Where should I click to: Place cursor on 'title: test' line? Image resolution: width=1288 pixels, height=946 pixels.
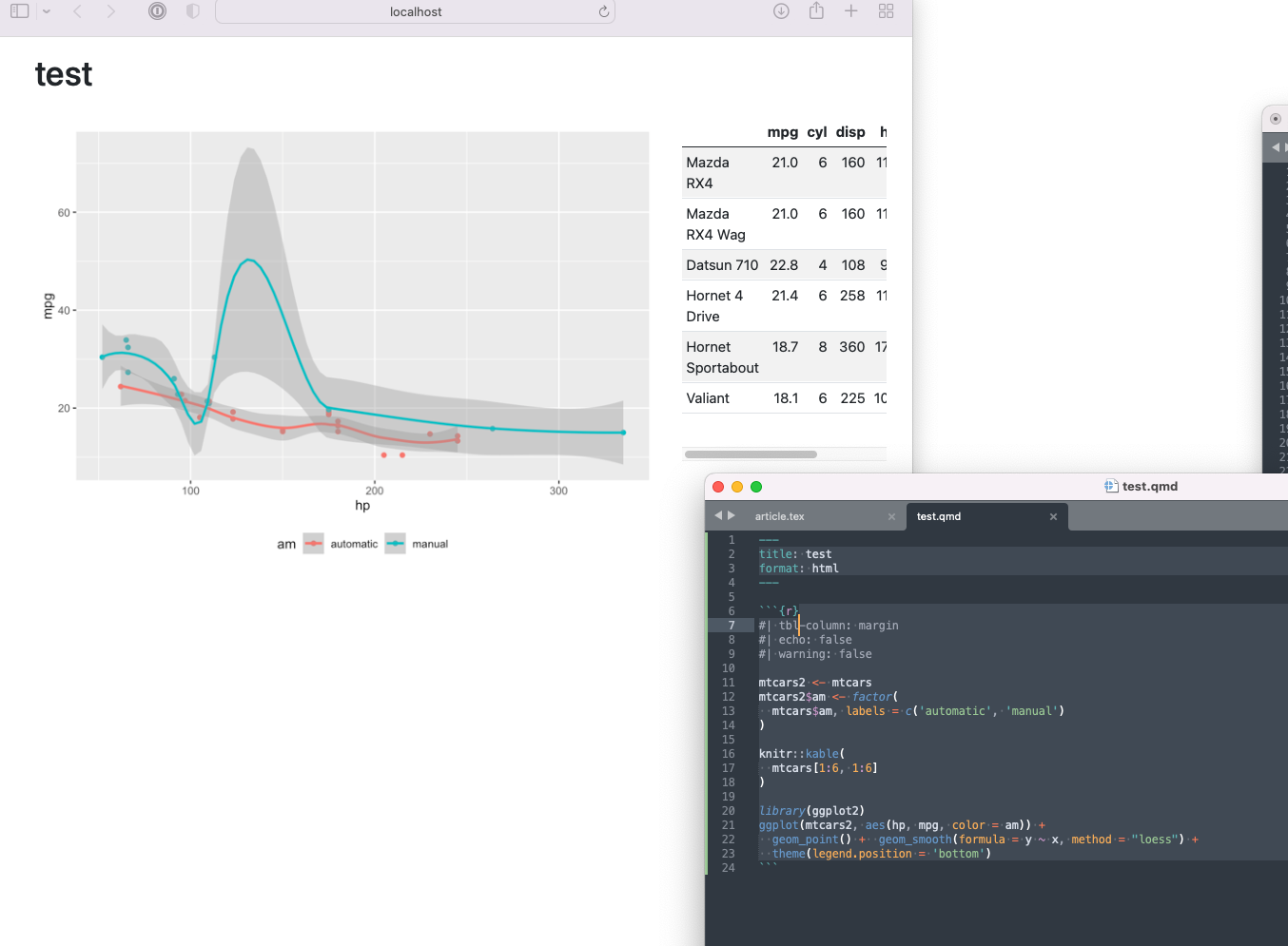(795, 554)
